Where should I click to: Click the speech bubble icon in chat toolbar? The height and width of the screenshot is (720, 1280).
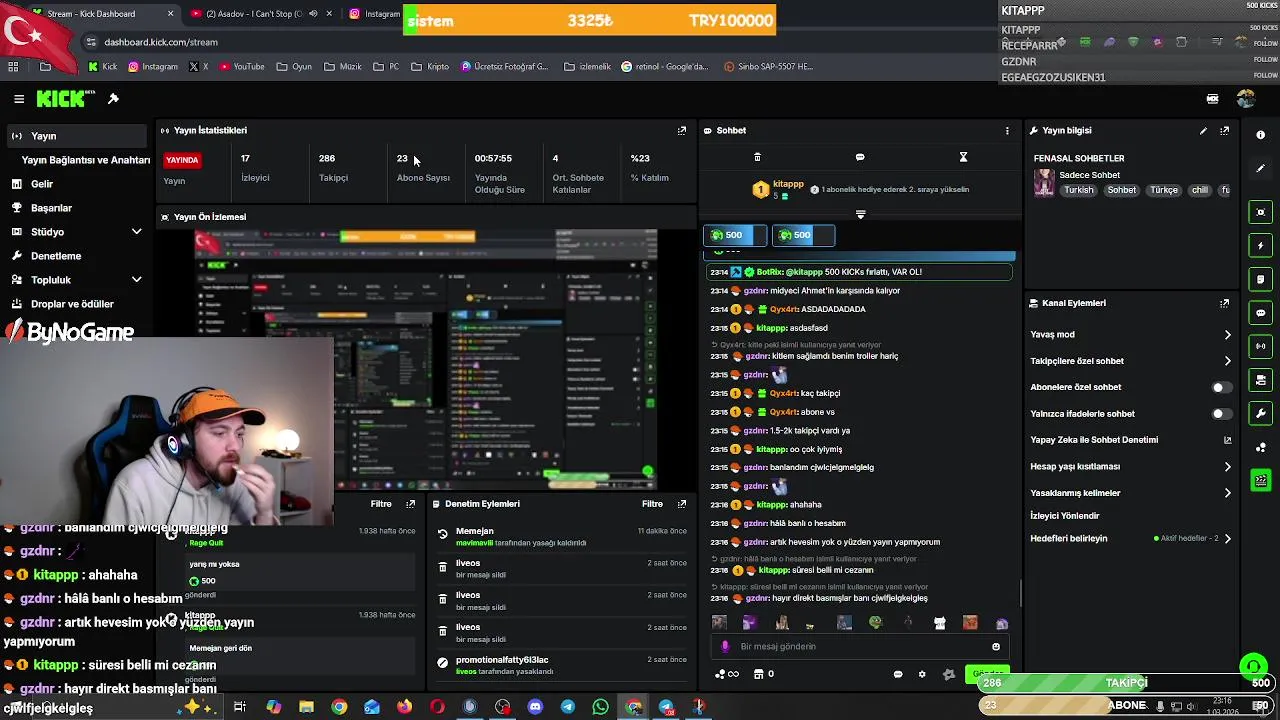point(860,157)
